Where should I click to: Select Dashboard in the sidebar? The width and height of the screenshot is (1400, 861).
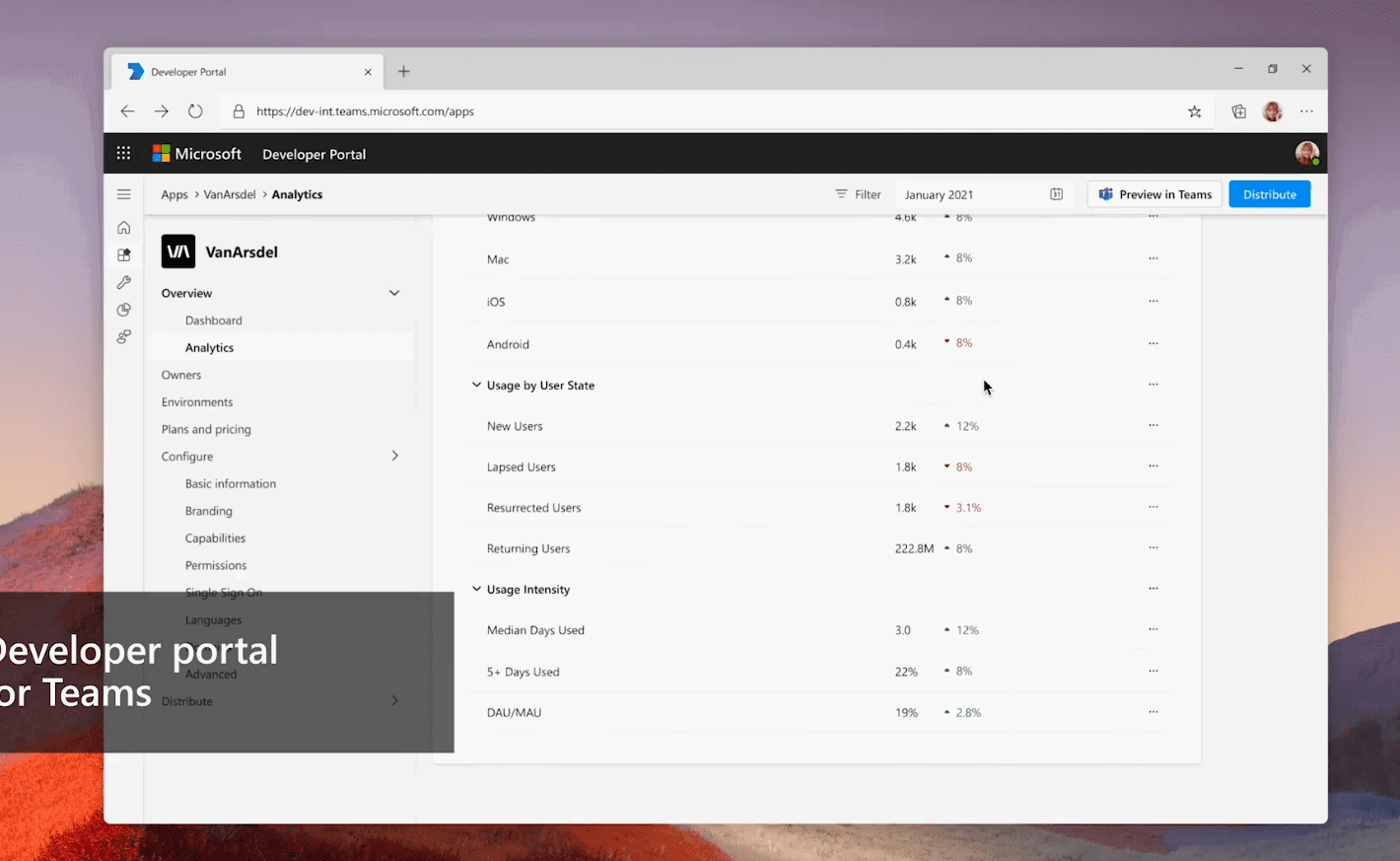coord(214,321)
